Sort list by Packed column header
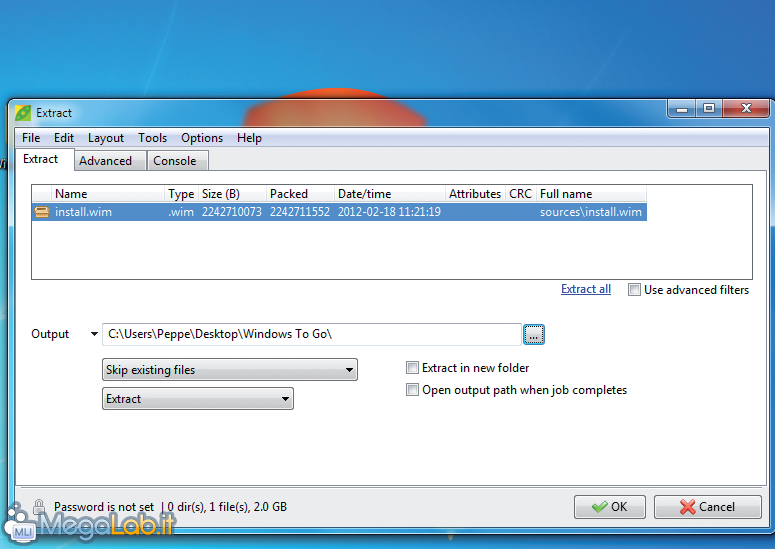The image size is (775, 549). pyautogui.click(x=301, y=194)
